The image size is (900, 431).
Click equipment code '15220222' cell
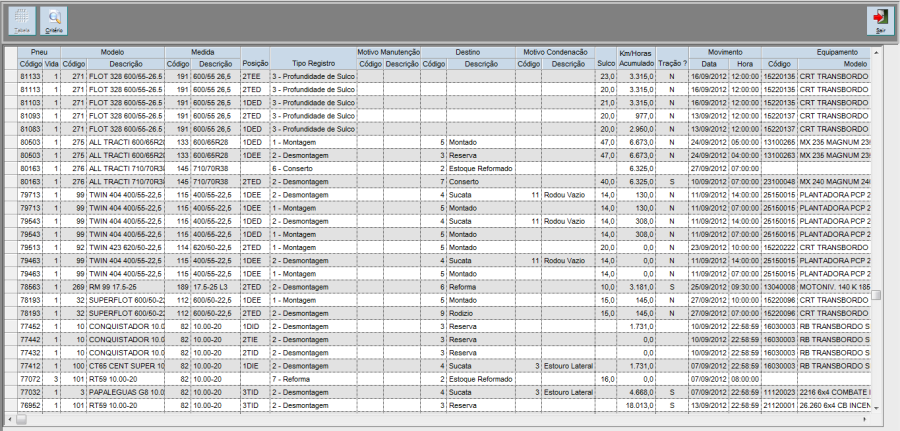point(779,248)
